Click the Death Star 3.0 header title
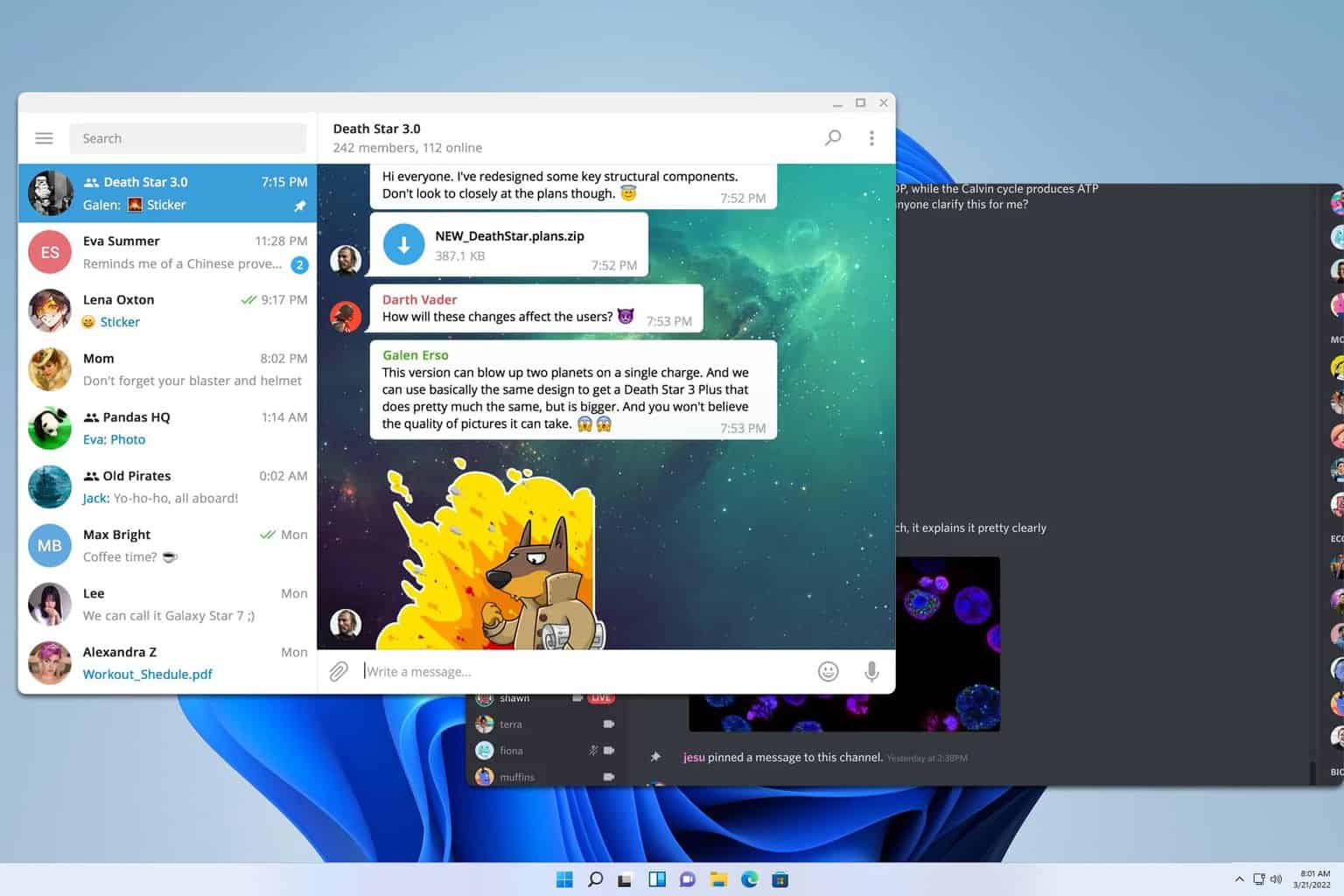This screenshot has width=1344, height=896. point(377,129)
